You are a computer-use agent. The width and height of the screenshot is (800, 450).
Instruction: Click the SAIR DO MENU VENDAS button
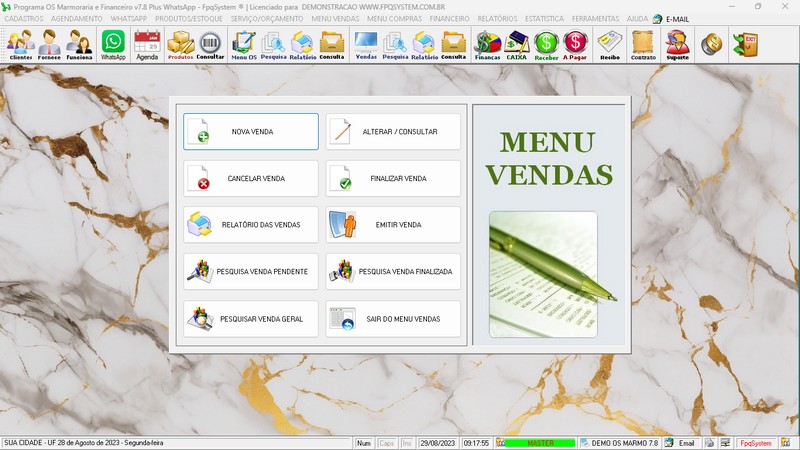tap(393, 319)
